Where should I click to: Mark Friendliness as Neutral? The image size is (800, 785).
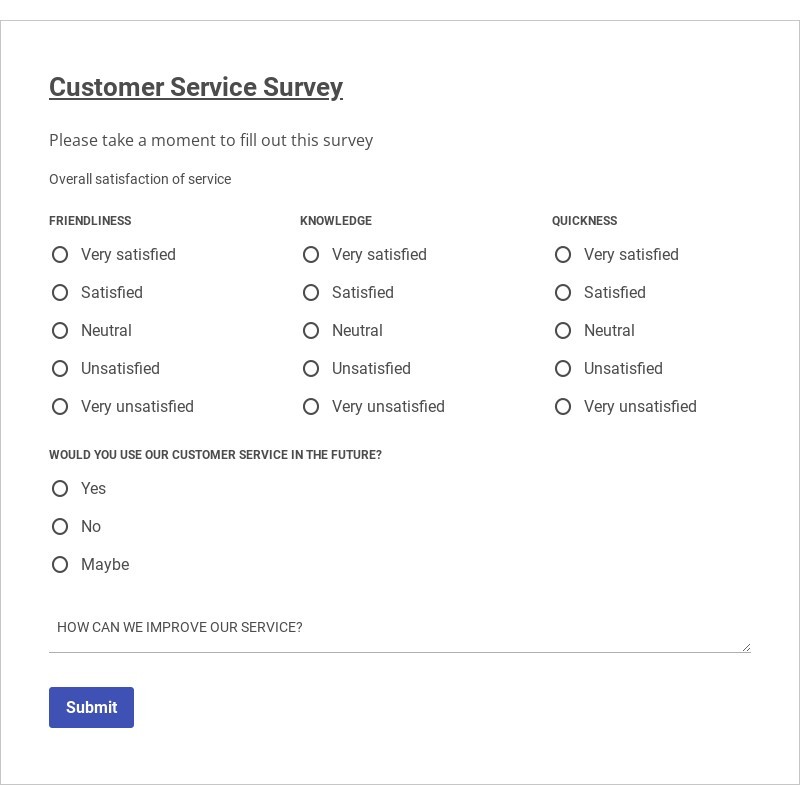point(60,331)
